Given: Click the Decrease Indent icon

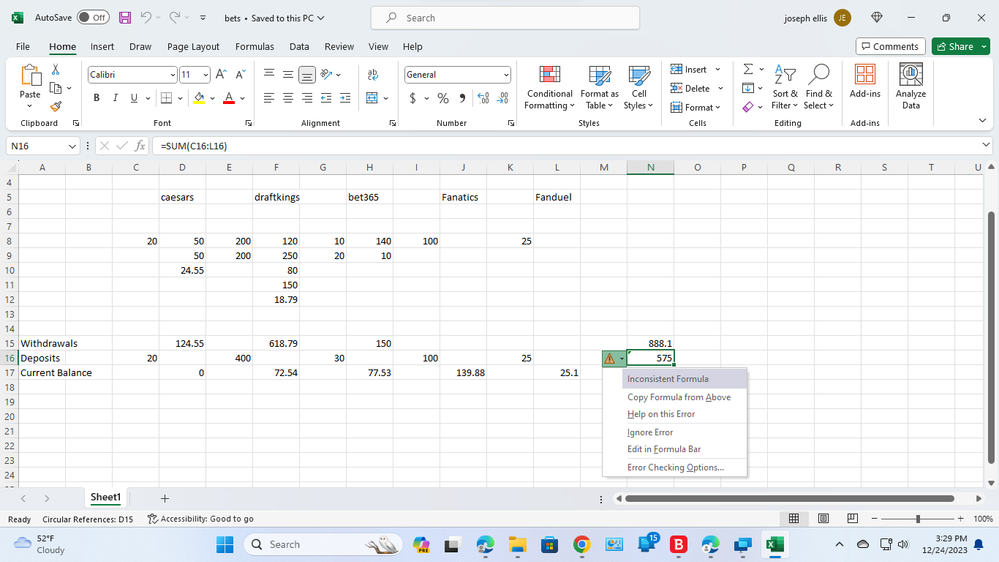Looking at the screenshot, I should (x=326, y=98).
